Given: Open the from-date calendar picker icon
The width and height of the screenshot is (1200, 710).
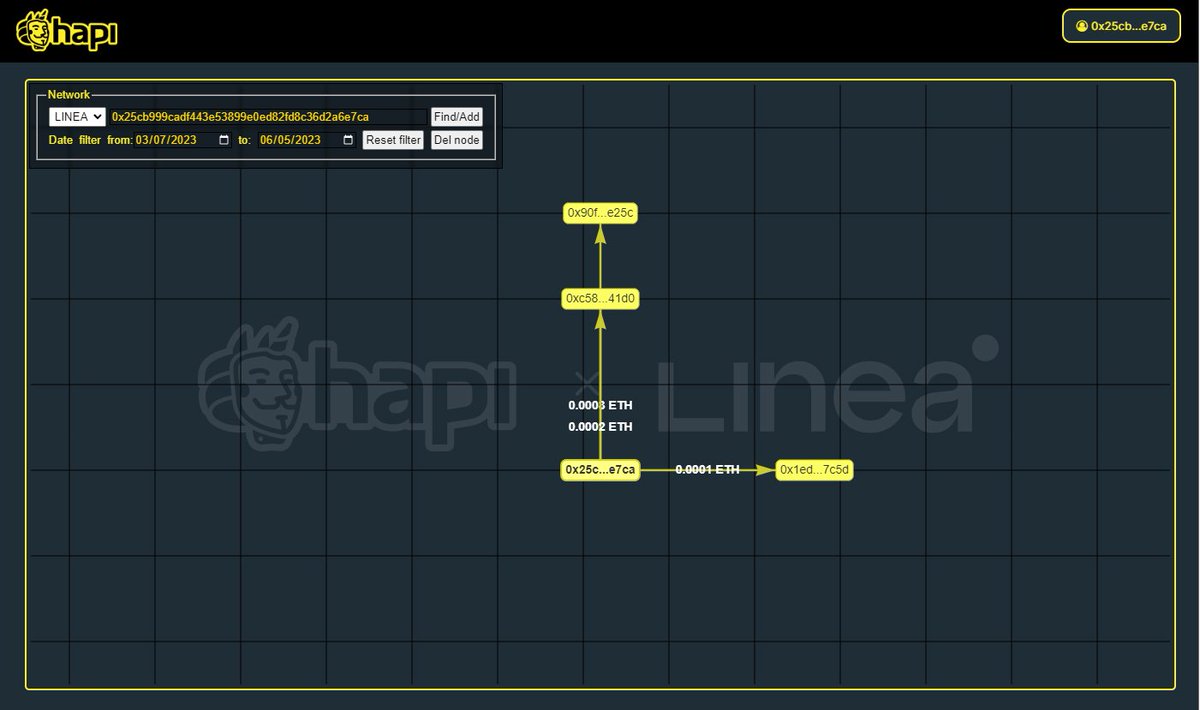Looking at the screenshot, I should 224,140.
